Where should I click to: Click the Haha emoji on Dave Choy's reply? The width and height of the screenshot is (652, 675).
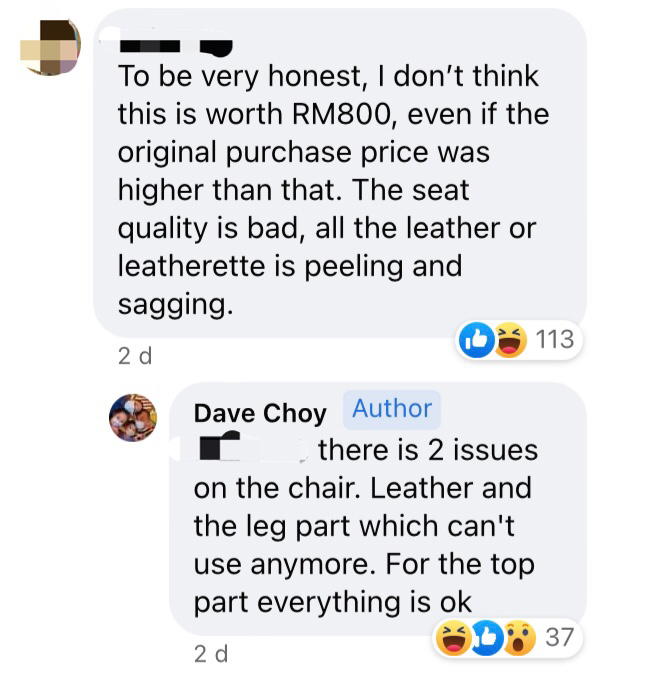coord(452,638)
